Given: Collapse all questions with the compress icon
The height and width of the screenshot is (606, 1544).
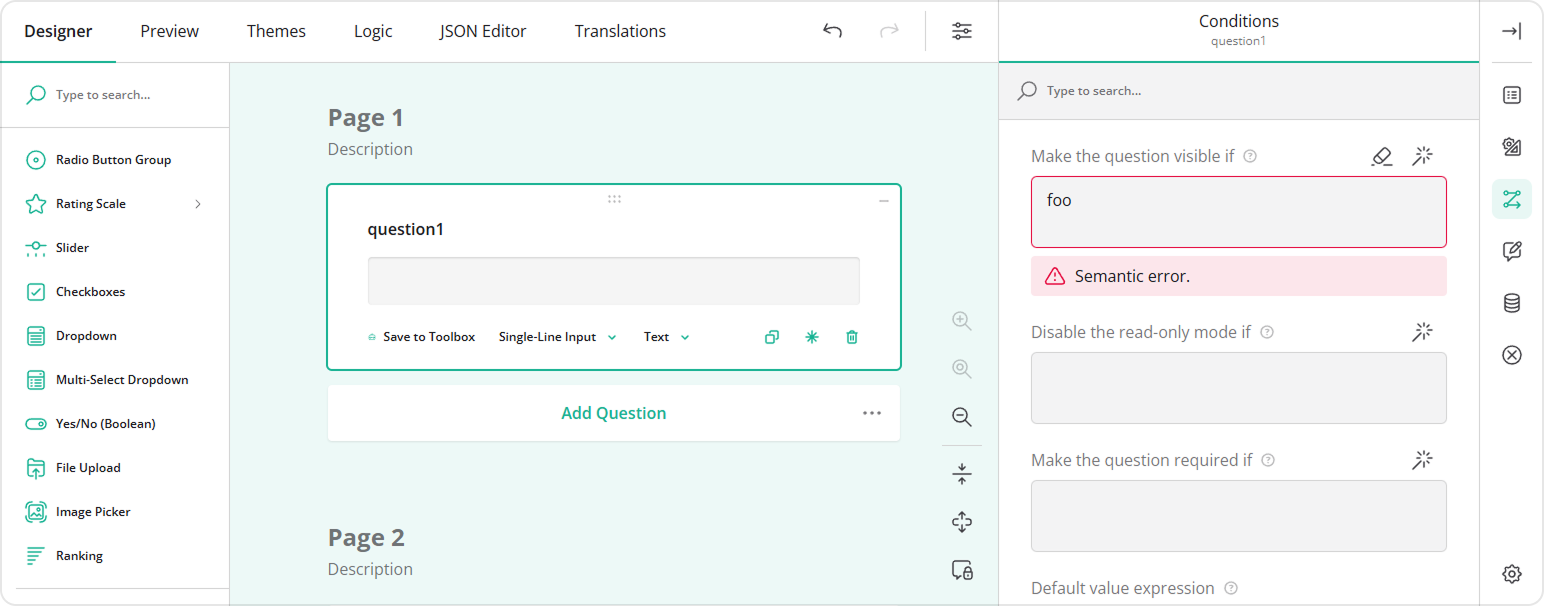Looking at the screenshot, I should [961, 473].
